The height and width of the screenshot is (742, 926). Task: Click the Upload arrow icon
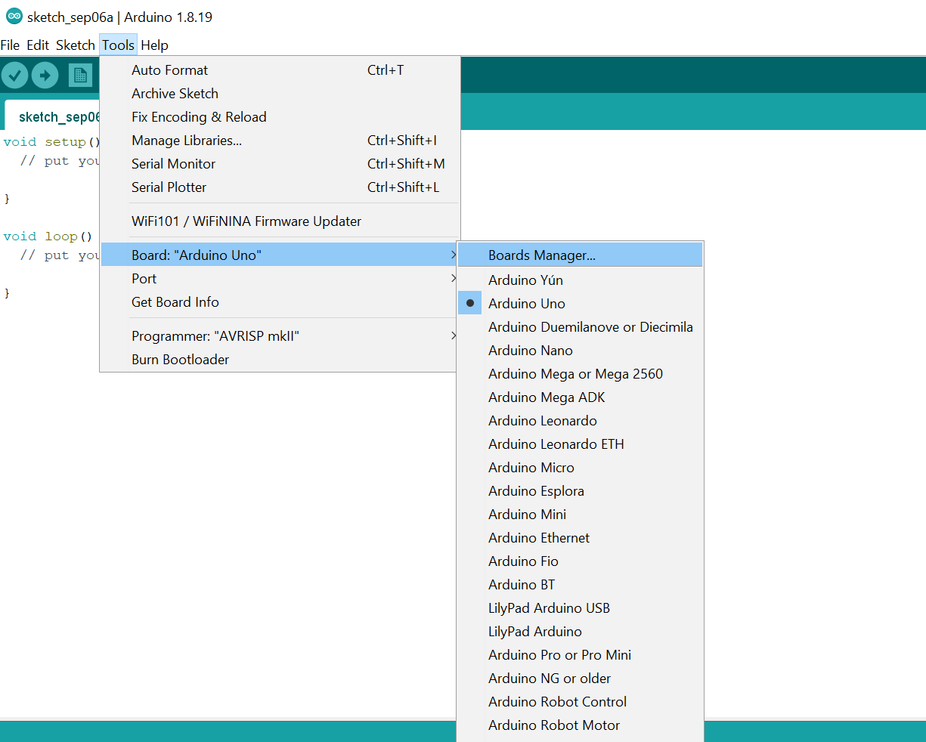(44, 75)
